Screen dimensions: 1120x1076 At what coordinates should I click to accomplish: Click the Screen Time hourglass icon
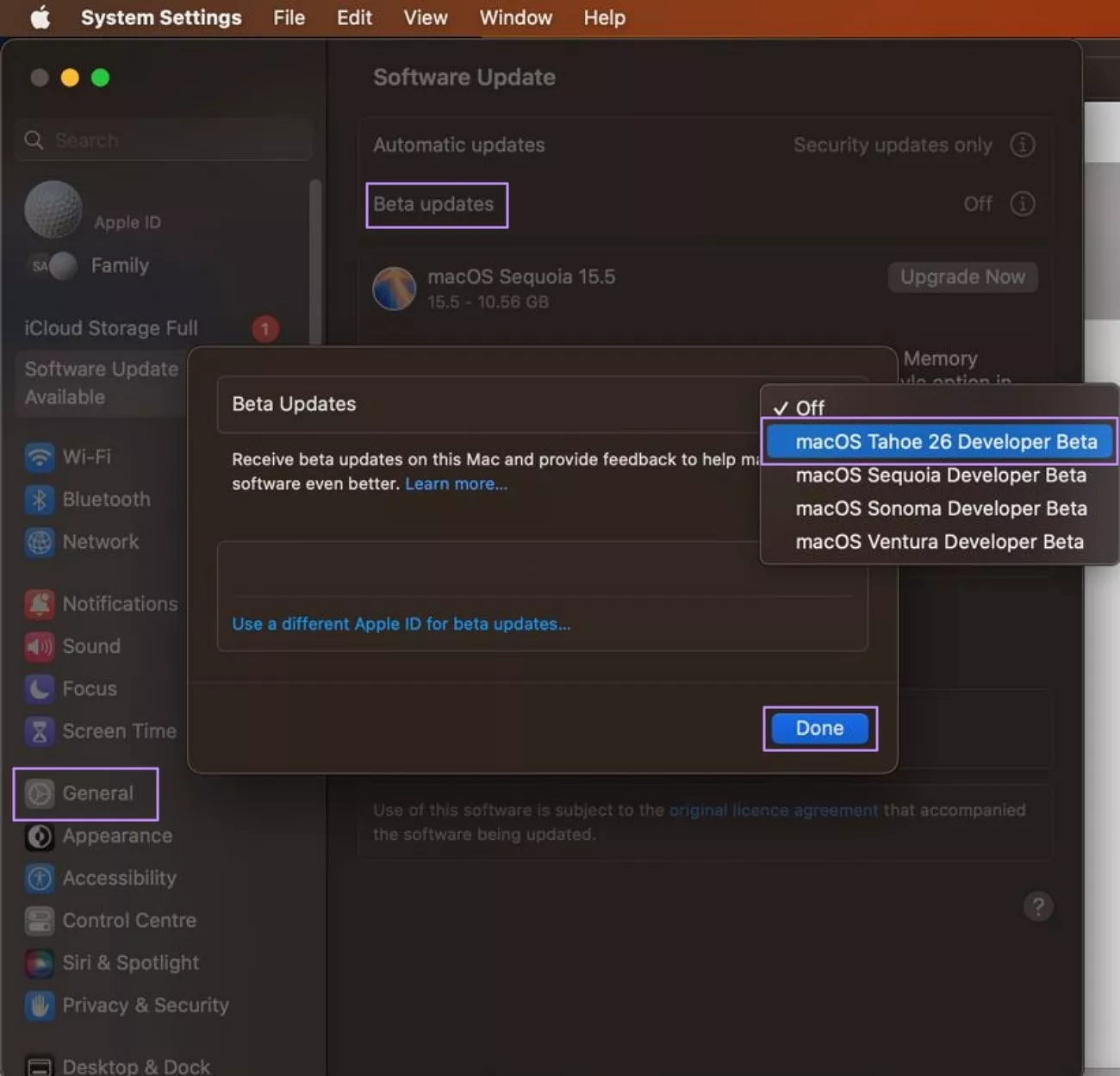40,731
